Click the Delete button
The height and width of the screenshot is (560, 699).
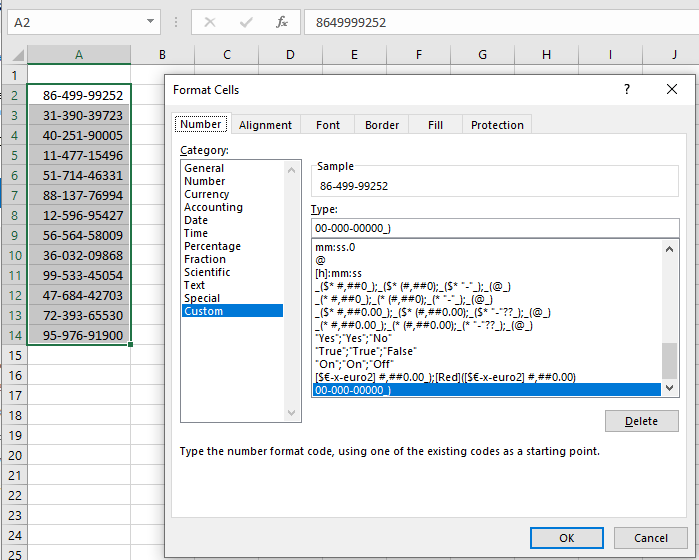641,421
